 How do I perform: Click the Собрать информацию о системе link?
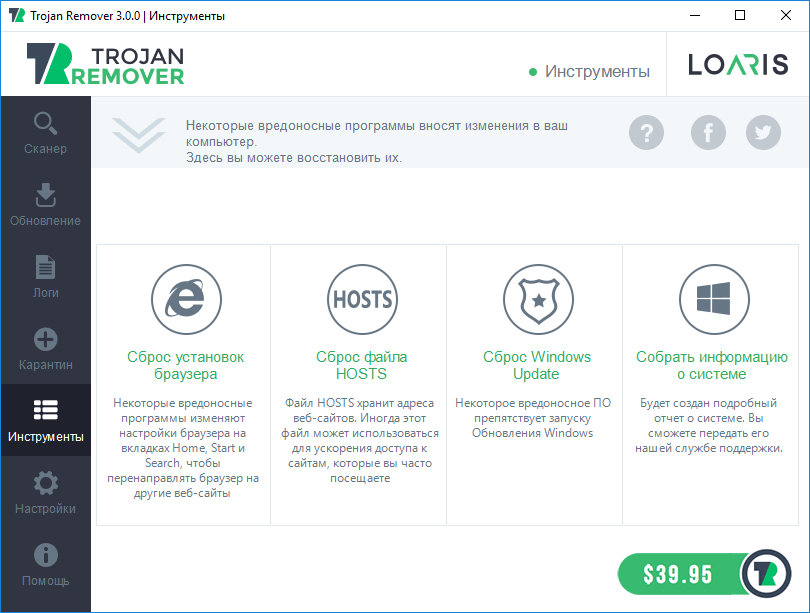pyautogui.click(x=712, y=365)
